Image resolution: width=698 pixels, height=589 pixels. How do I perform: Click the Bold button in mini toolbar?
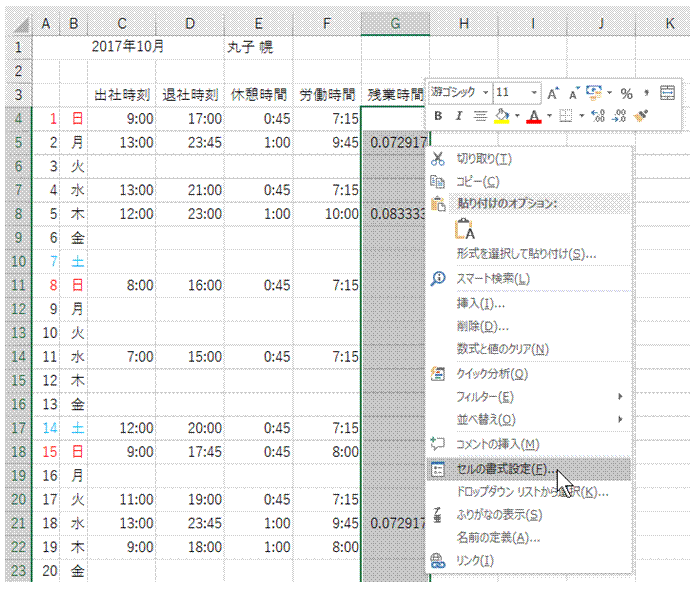[x=438, y=116]
